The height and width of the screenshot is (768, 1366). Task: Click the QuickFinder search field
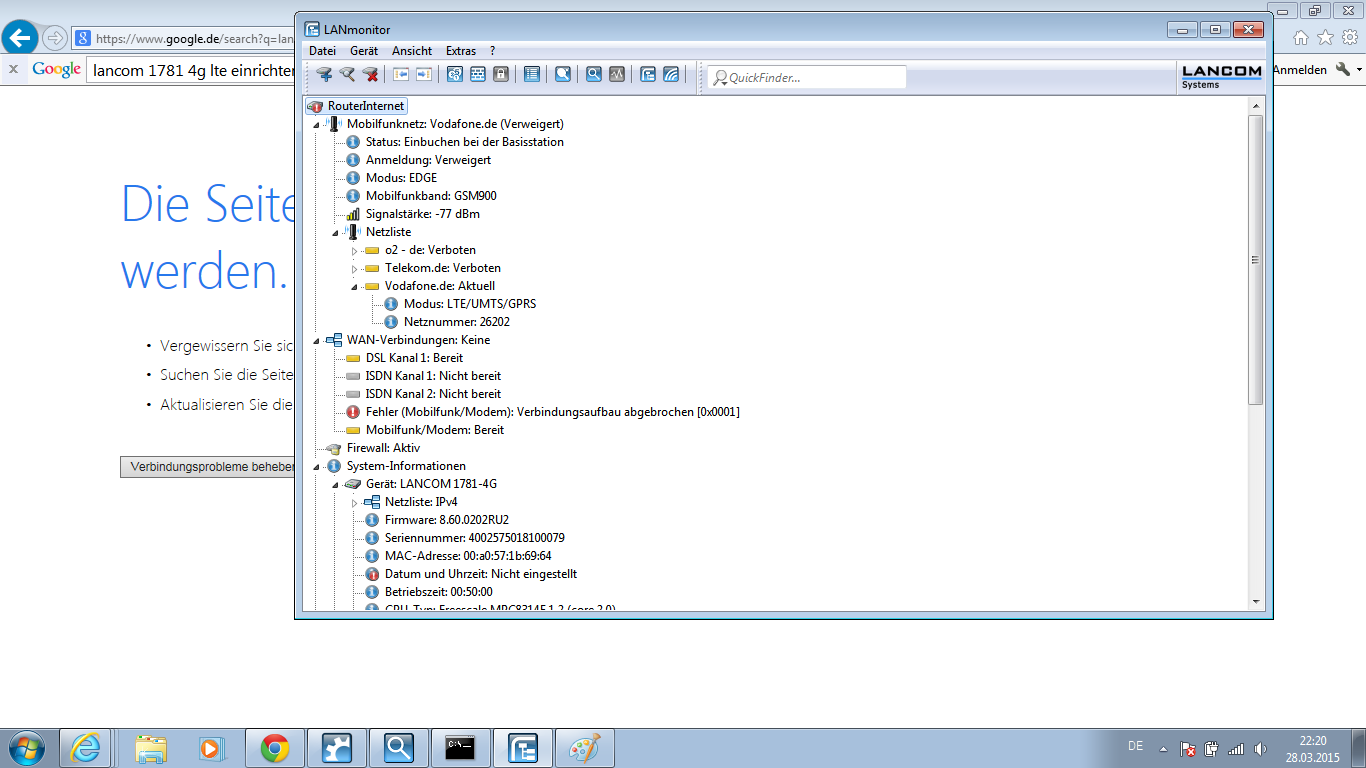807,77
